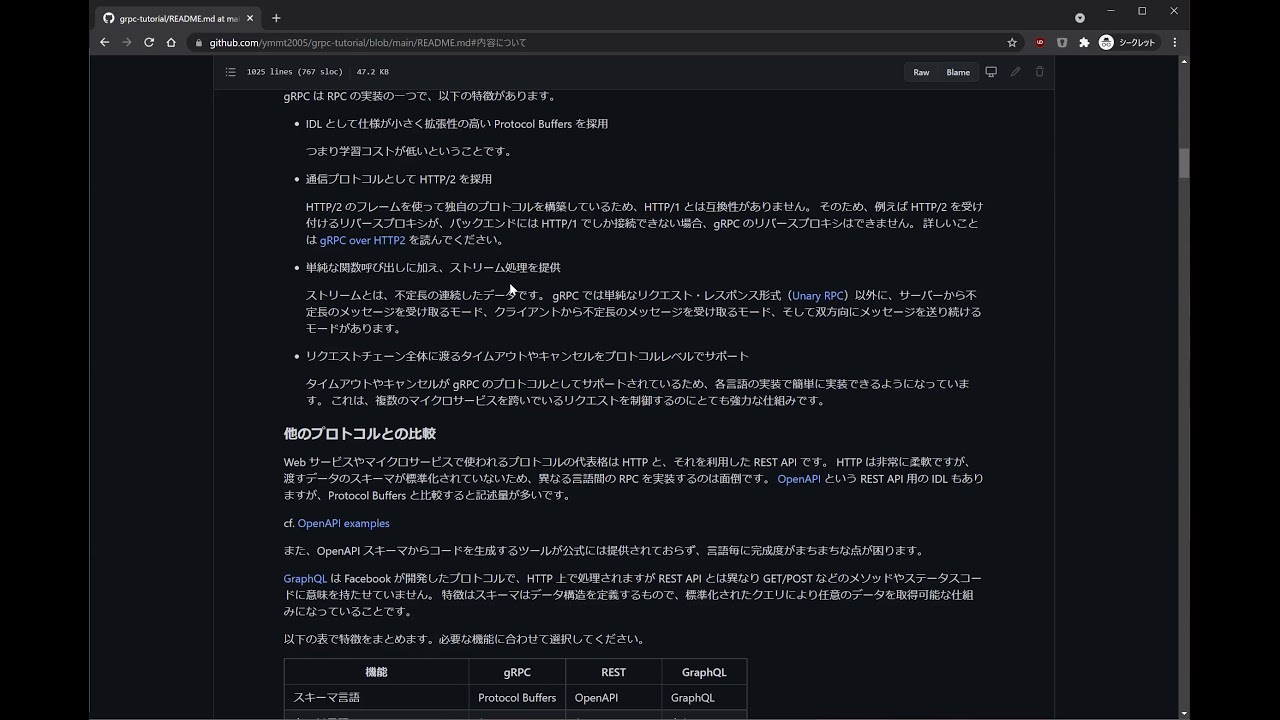Click the shield extension icon
1280x720 pixels.
(x=1062, y=43)
